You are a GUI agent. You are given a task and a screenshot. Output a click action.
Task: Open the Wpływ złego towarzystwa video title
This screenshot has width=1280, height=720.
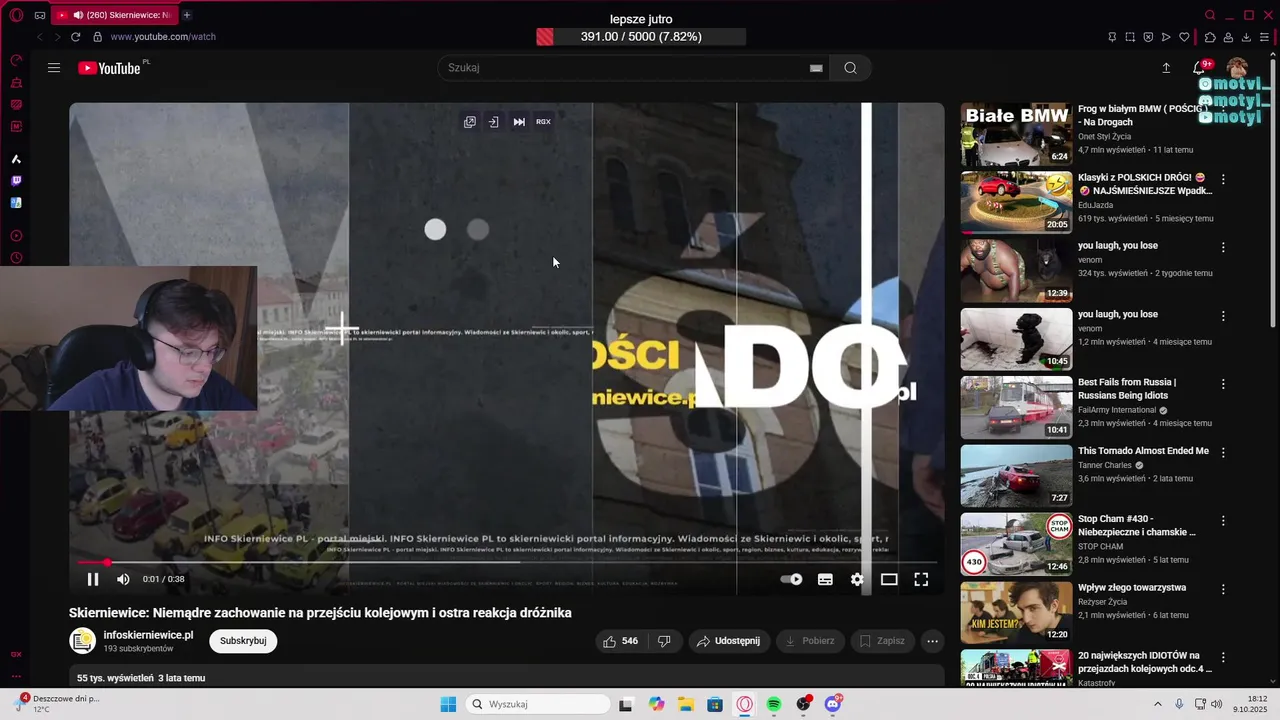coord(1132,588)
